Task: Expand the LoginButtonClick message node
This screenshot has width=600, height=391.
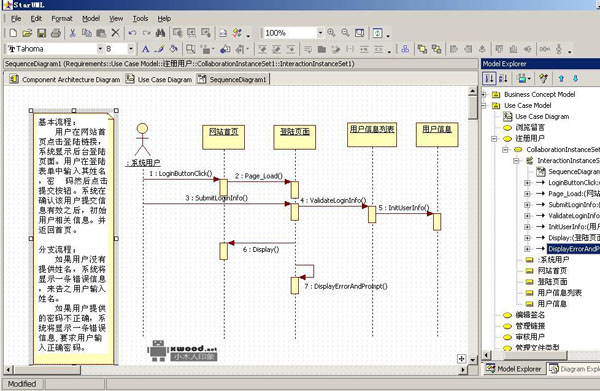Action: click(527, 183)
